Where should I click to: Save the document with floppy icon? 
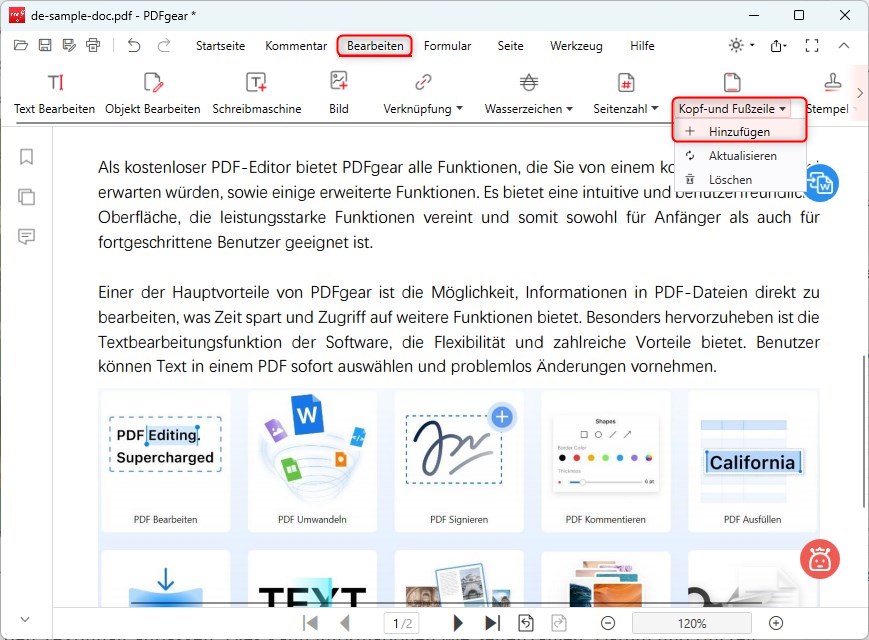coord(45,45)
